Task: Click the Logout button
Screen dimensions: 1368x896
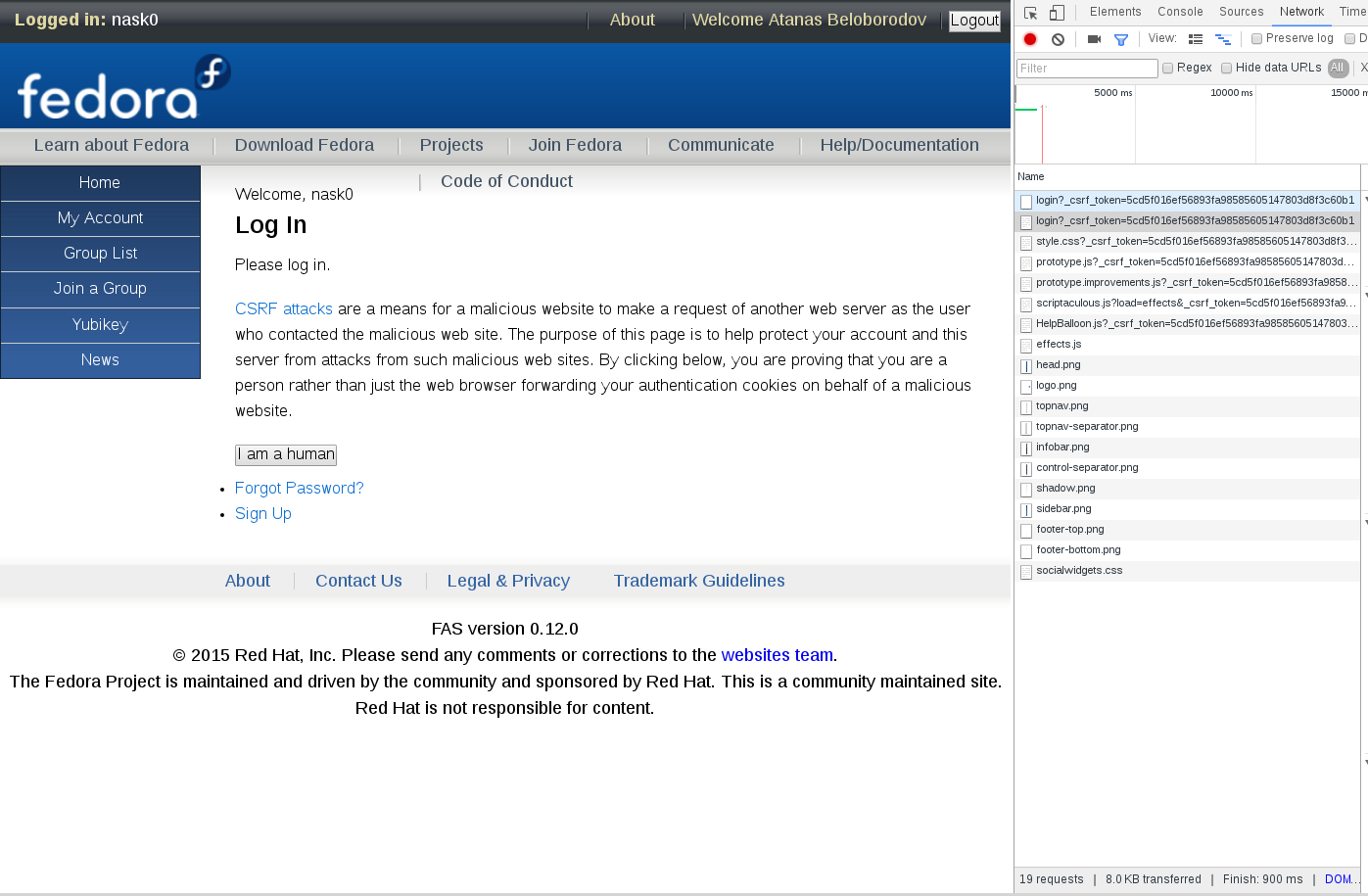Action: click(x=974, y=21)
